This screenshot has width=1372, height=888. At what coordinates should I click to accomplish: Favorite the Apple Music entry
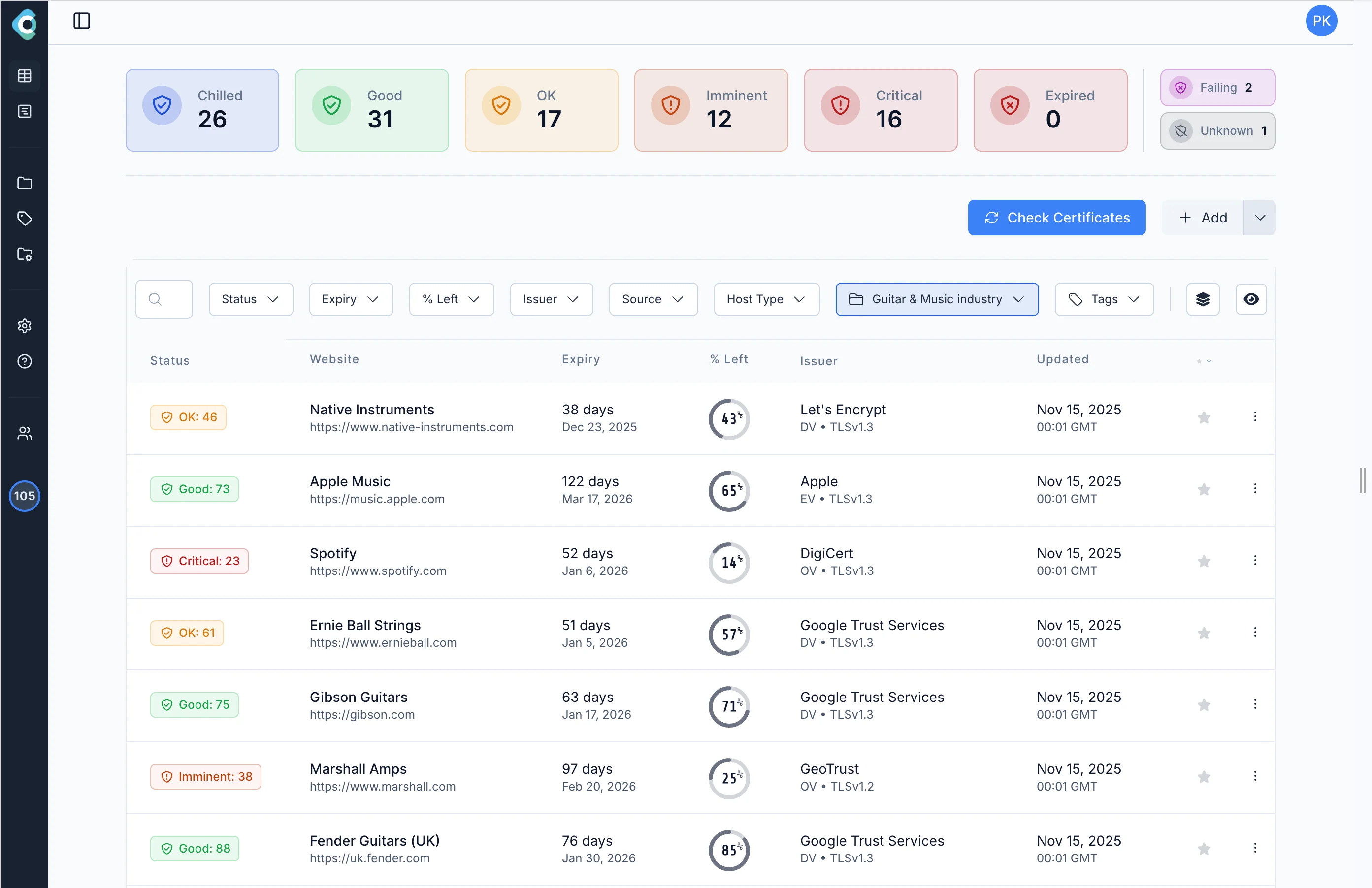coord(1204,489)
